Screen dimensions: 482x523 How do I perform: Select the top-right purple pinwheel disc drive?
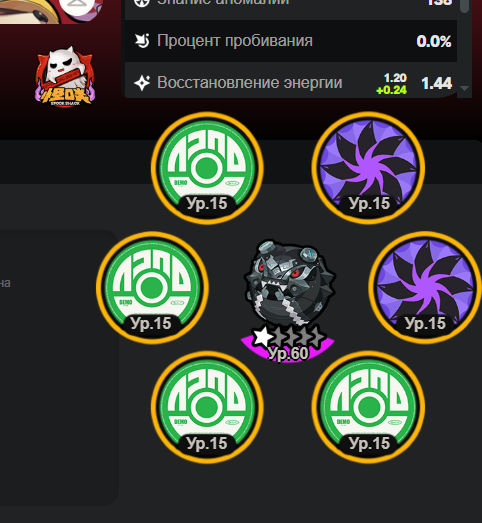pyautogui.click(x=368, y=168)
